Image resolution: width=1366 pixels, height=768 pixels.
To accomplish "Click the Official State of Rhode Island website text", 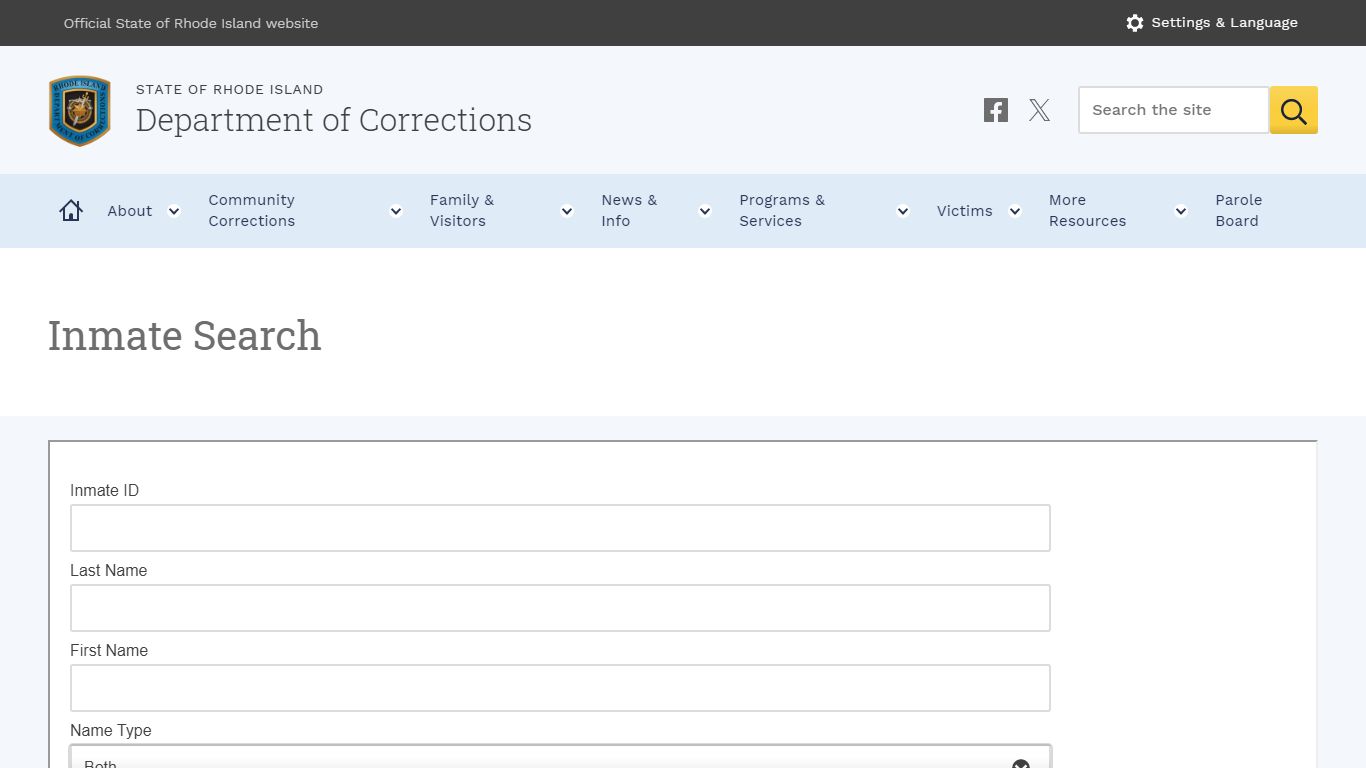I will point(191,23).
